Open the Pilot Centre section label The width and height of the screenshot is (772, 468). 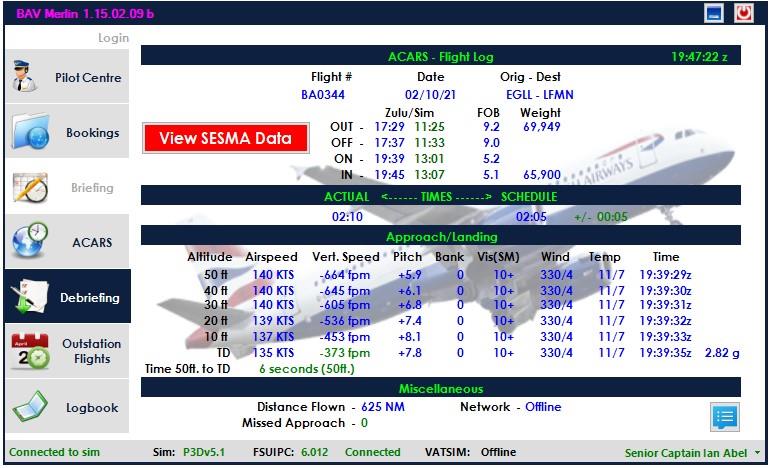coord(88,78)
